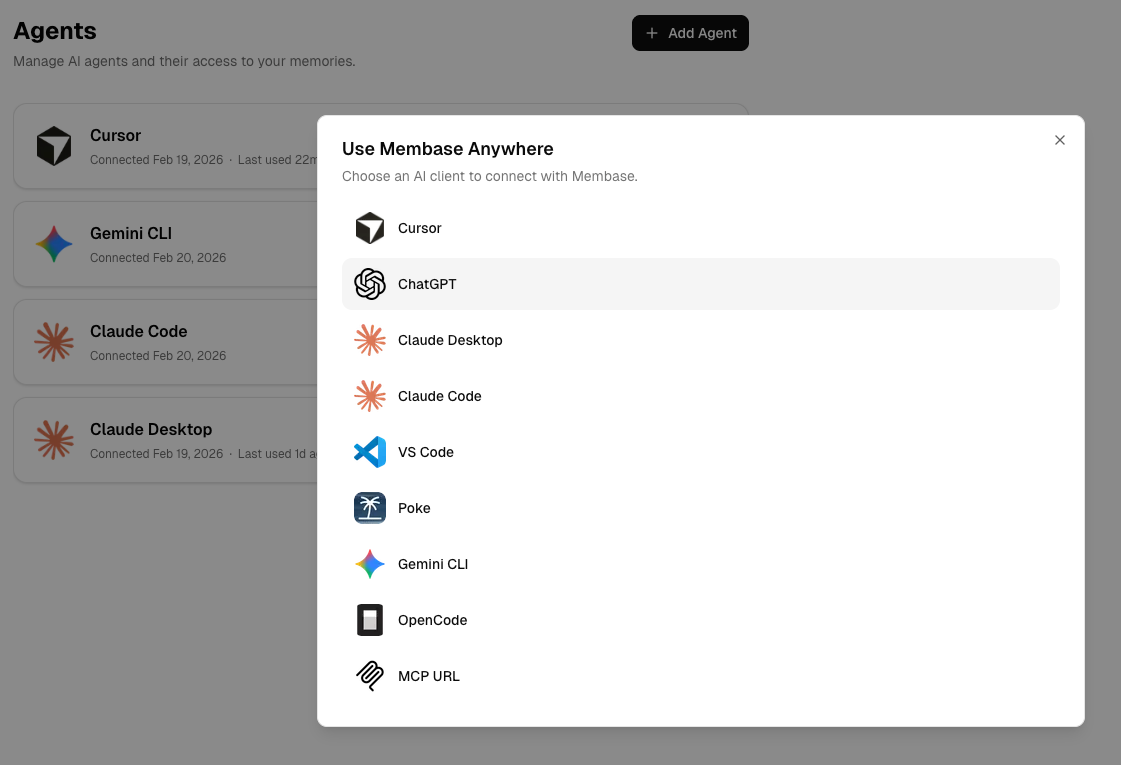Click the VS Code blue logo icon

coord(370,452)
